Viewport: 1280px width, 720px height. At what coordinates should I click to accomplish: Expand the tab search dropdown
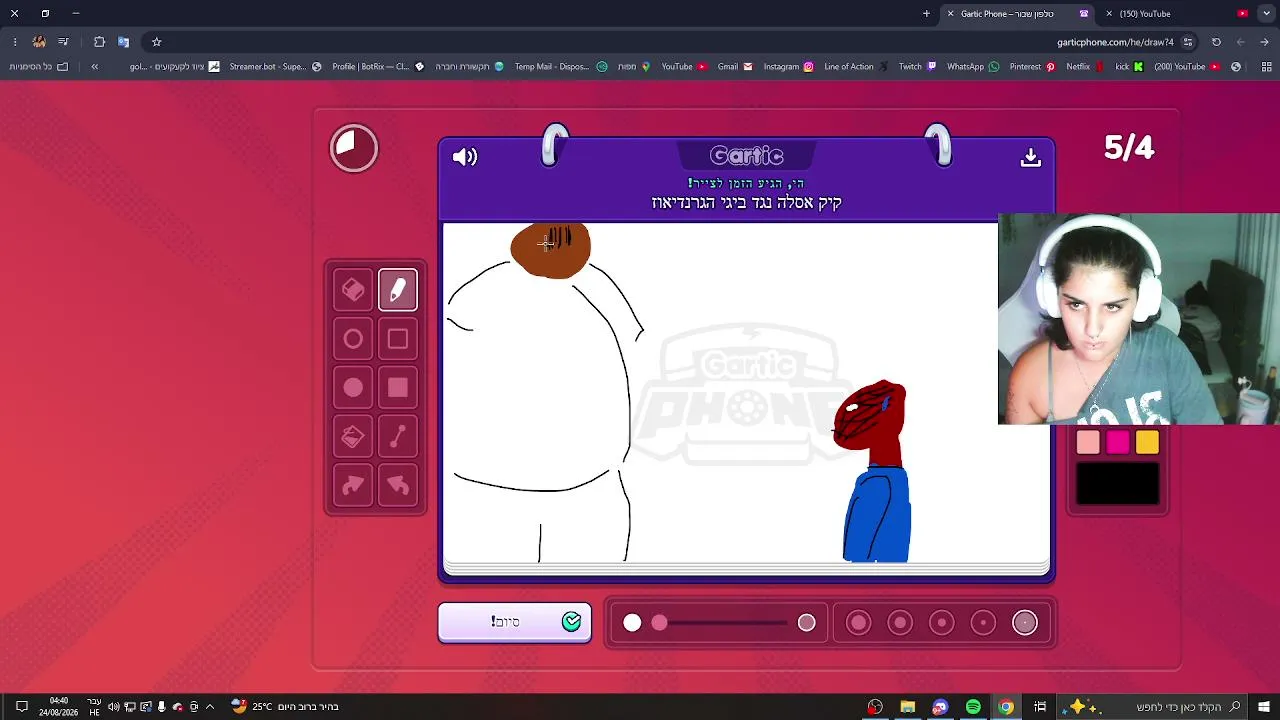1265,14
